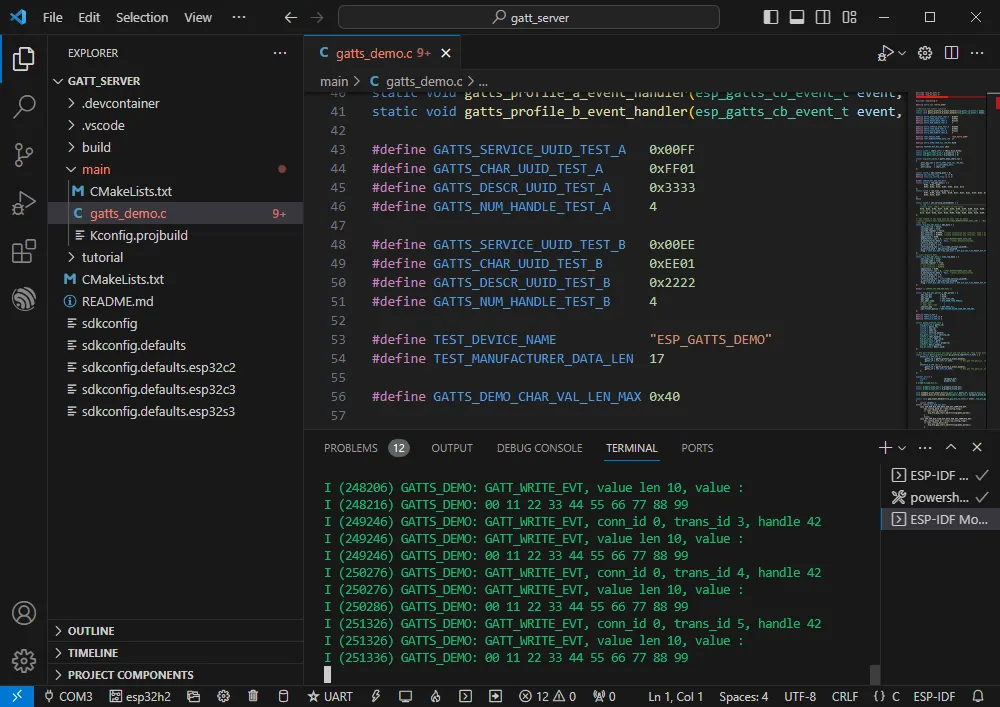Expand the tutorial folder
1000x707 pixels.
(102, 257)
